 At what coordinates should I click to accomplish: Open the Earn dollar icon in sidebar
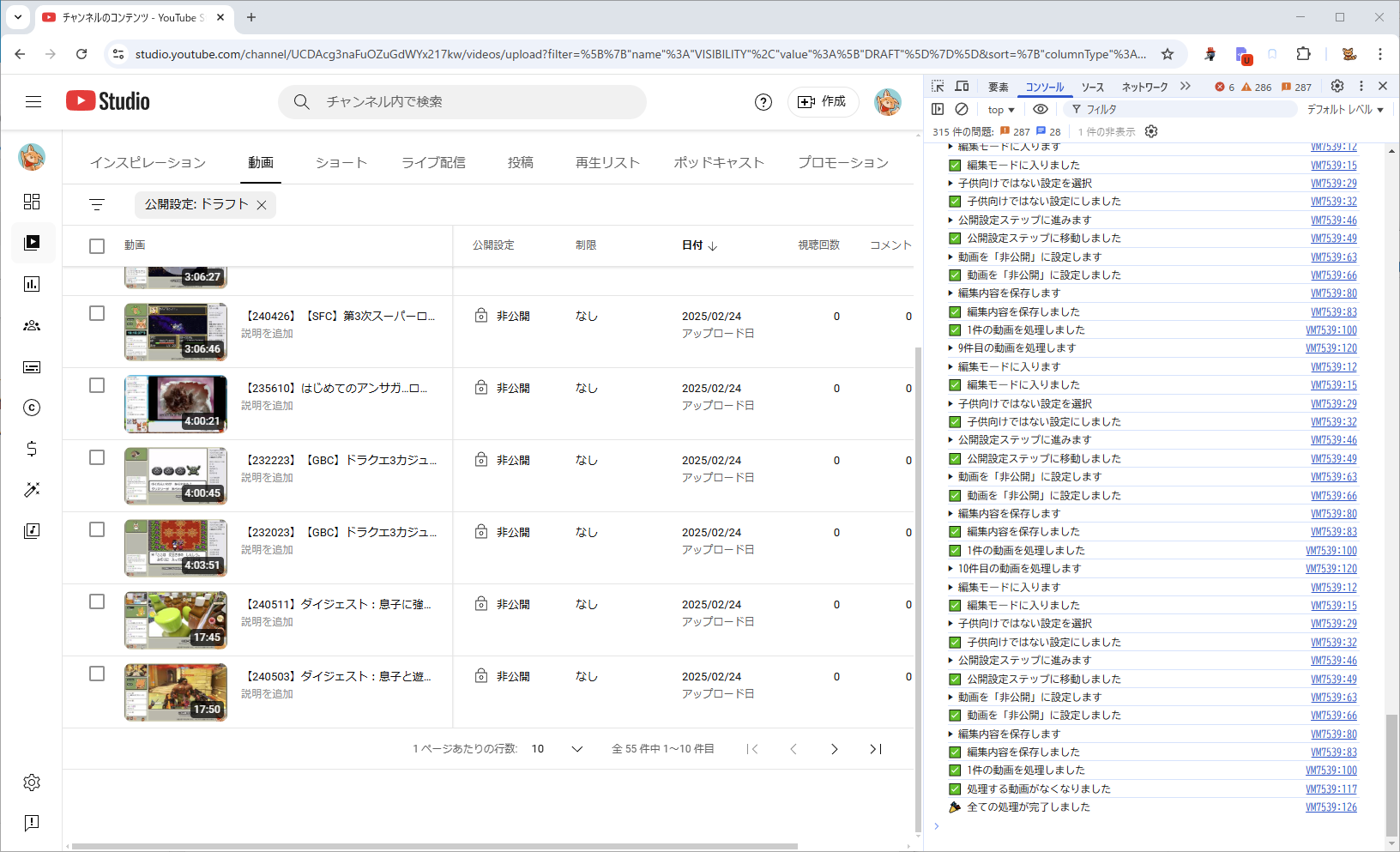point(32,449)
